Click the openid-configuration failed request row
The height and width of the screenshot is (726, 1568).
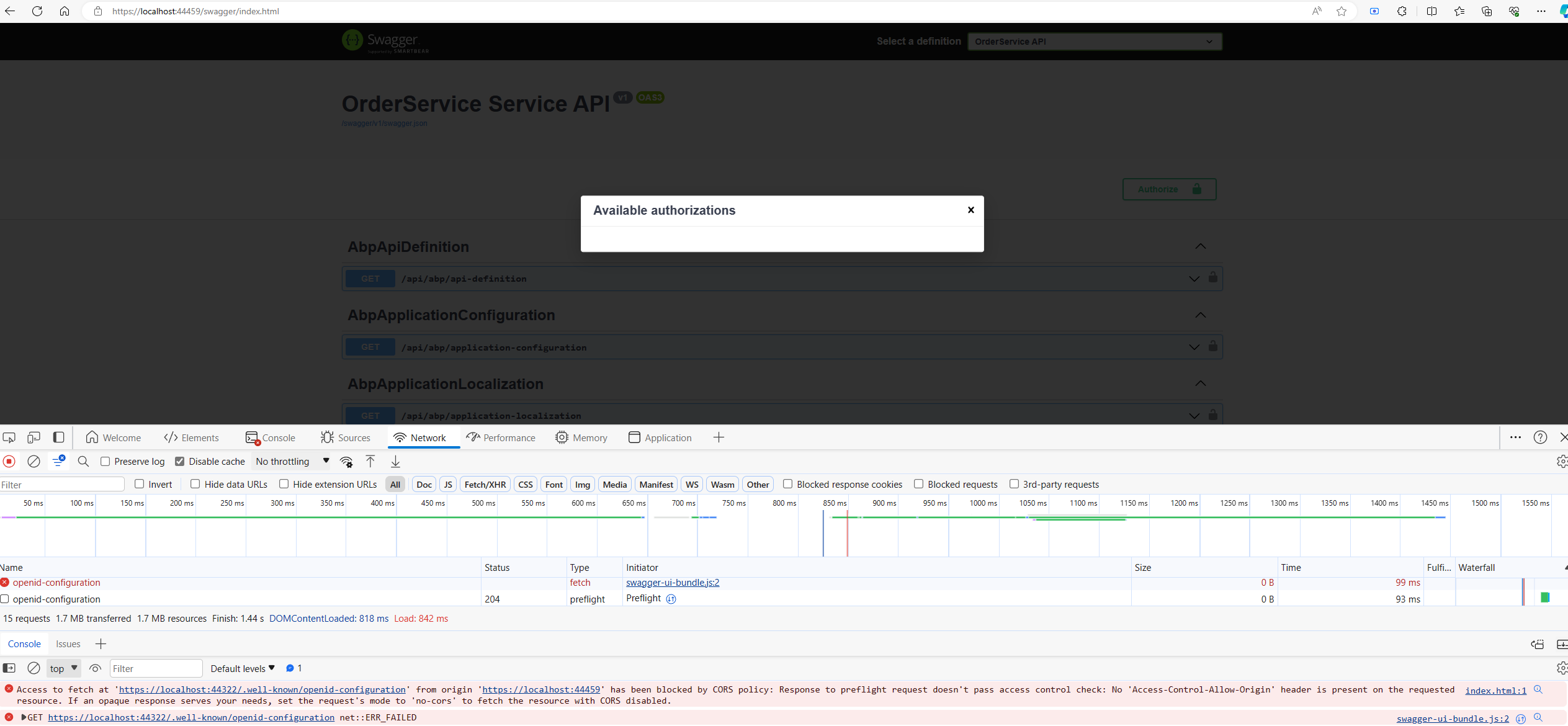pyautogui.click(x=56, y=582)
